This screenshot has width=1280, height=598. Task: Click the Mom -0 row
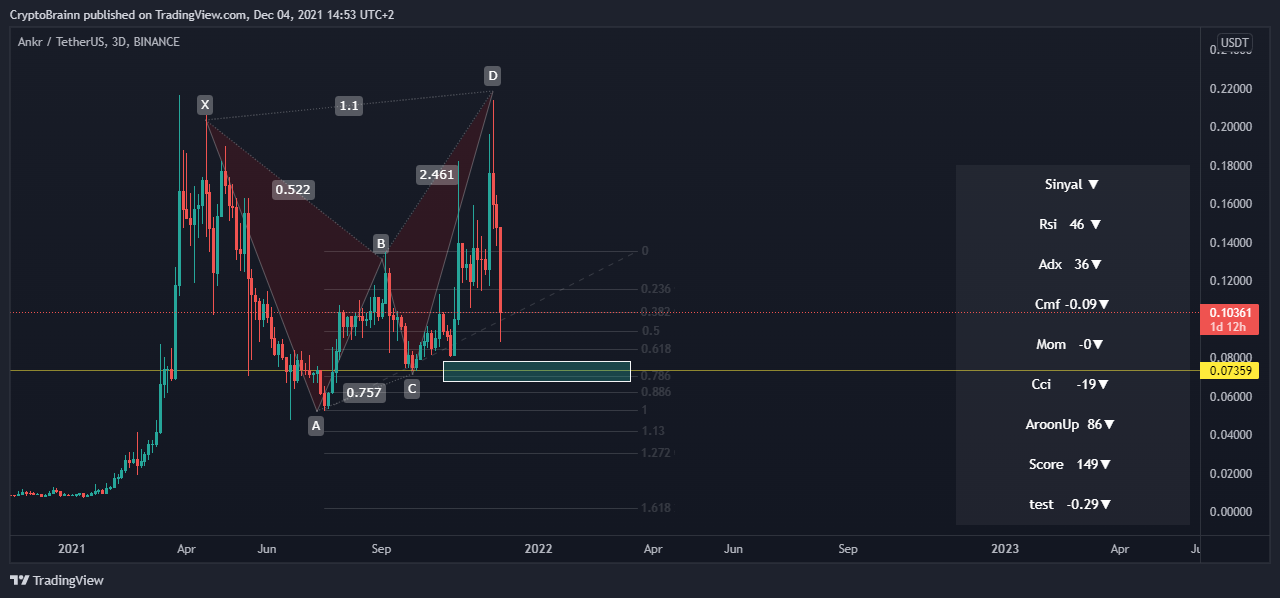click(1072, 345)
